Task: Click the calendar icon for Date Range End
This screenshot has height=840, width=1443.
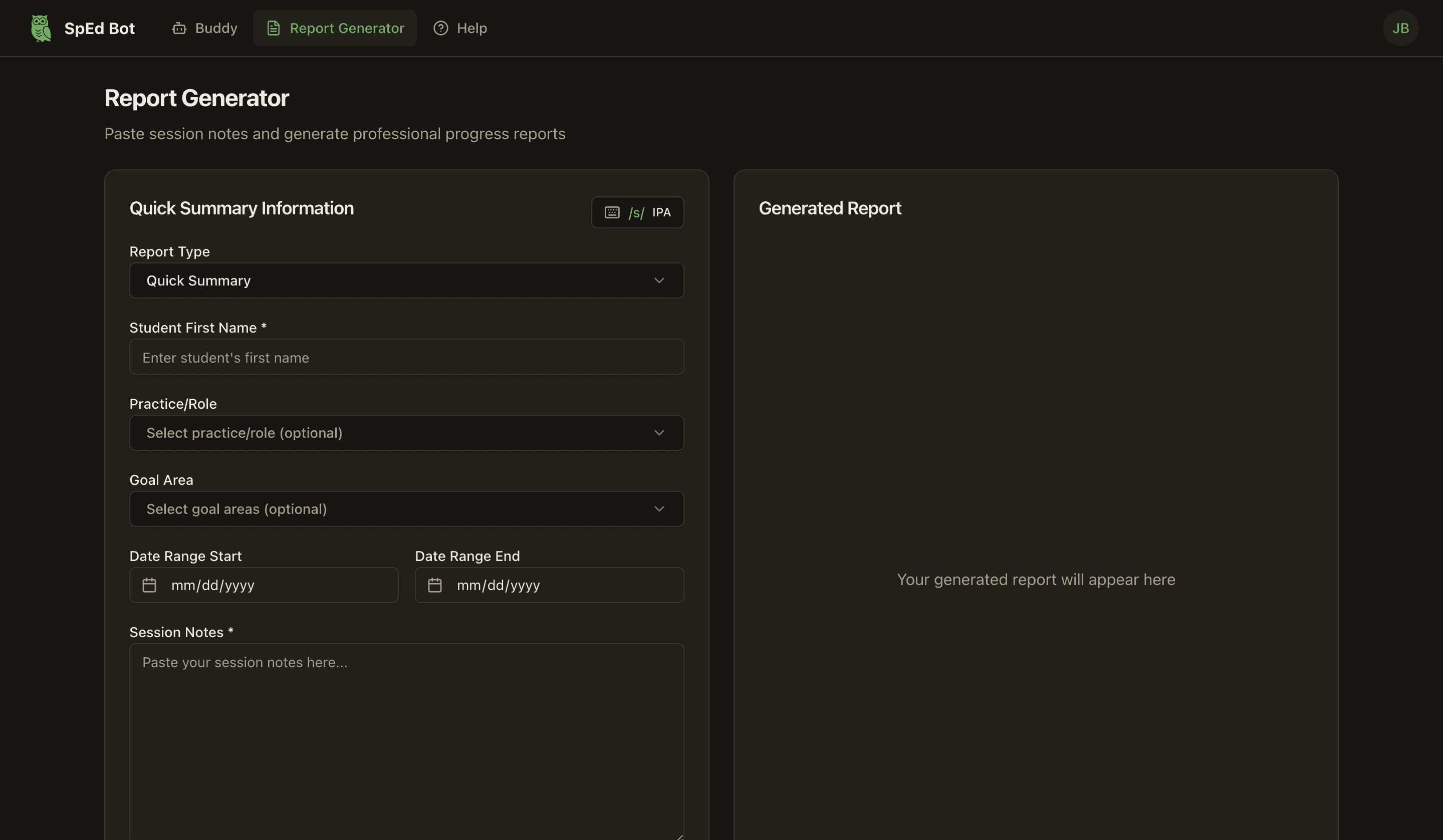Action: pyautogui.click(x=435, y=585)
